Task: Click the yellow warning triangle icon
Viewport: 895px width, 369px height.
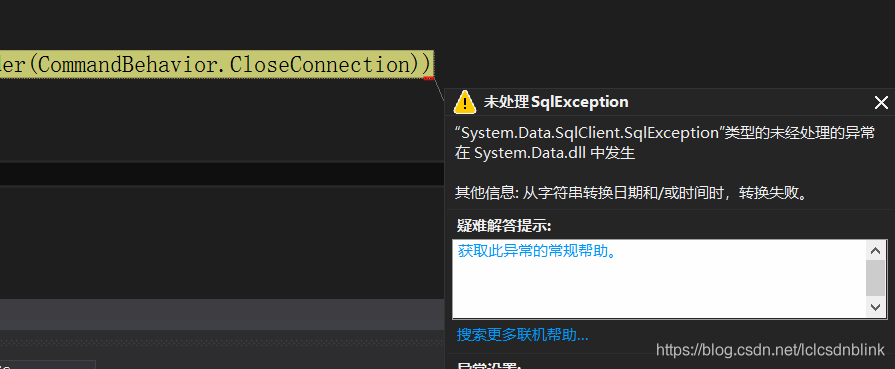Action: point(464,102)
